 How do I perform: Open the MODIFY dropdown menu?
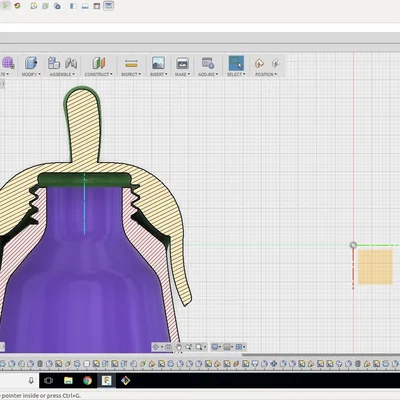click(x=31, y=74)
